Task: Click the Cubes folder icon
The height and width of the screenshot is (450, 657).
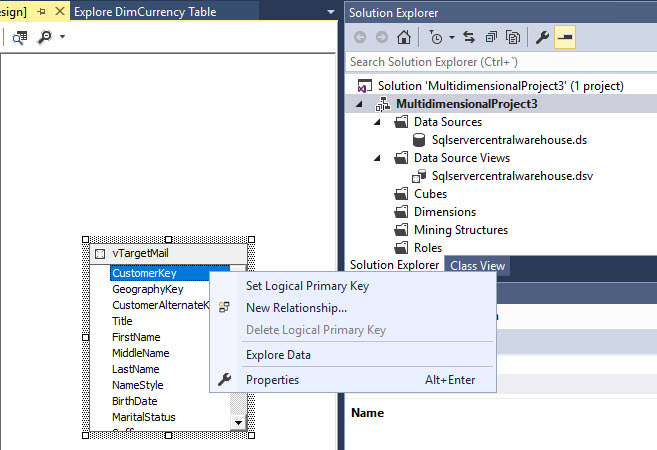Action: (401, 194)
